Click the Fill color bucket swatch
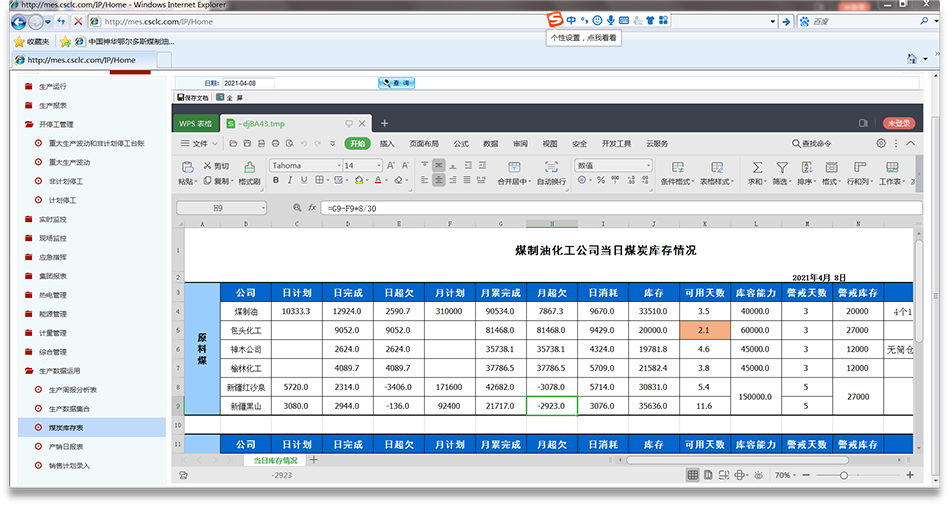The width and height of the screenshot is (950, 508). coord(359,180)
